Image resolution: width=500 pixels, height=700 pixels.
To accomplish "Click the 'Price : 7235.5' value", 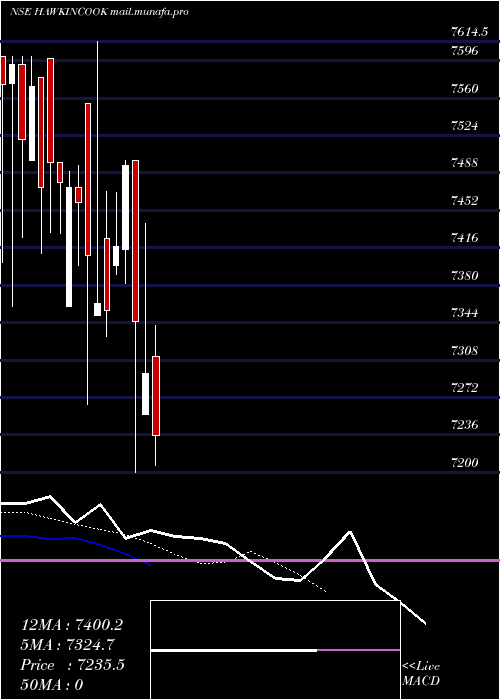I will [x=72, y=665].
